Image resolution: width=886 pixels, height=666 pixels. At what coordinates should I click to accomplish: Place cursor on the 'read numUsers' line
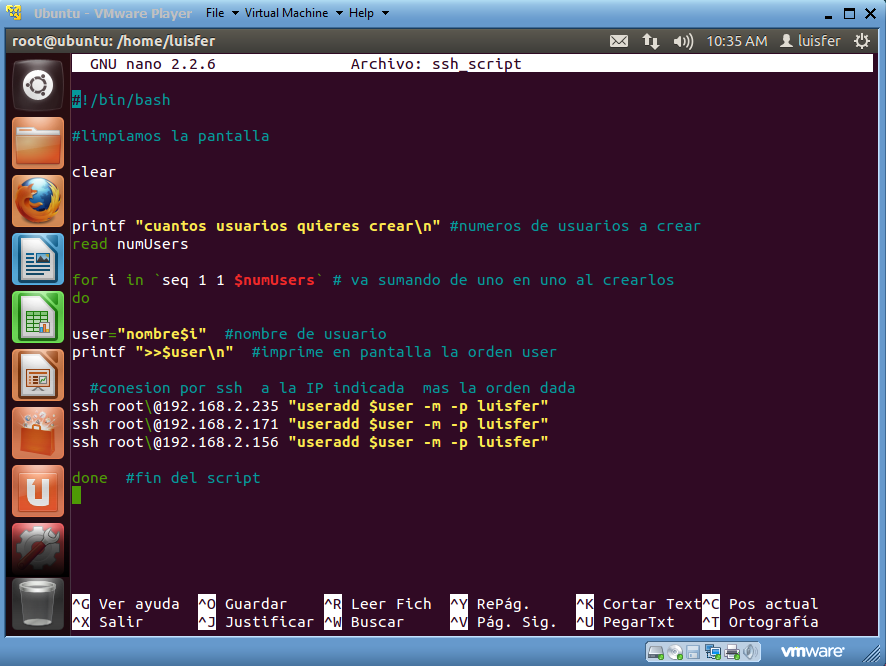coord(130,244)
